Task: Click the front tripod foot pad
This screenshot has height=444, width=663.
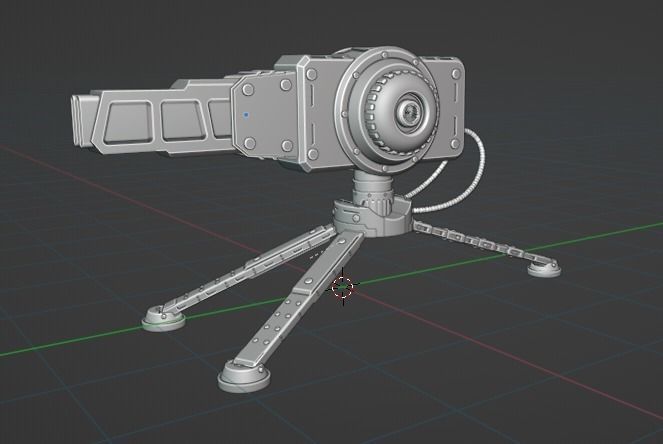Action: pyautogui.click(x=244, y=375)
